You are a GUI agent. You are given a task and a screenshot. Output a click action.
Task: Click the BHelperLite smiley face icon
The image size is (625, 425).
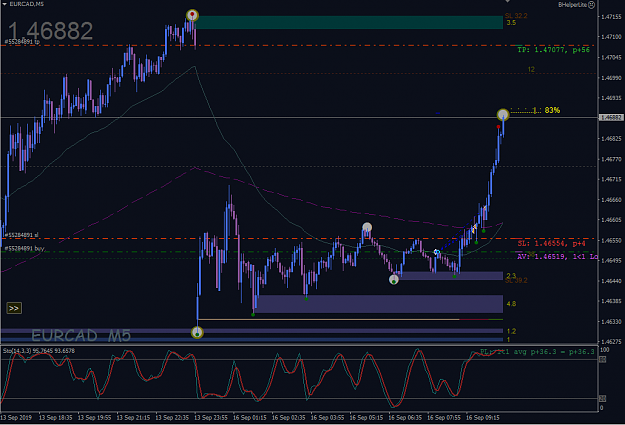592,5
